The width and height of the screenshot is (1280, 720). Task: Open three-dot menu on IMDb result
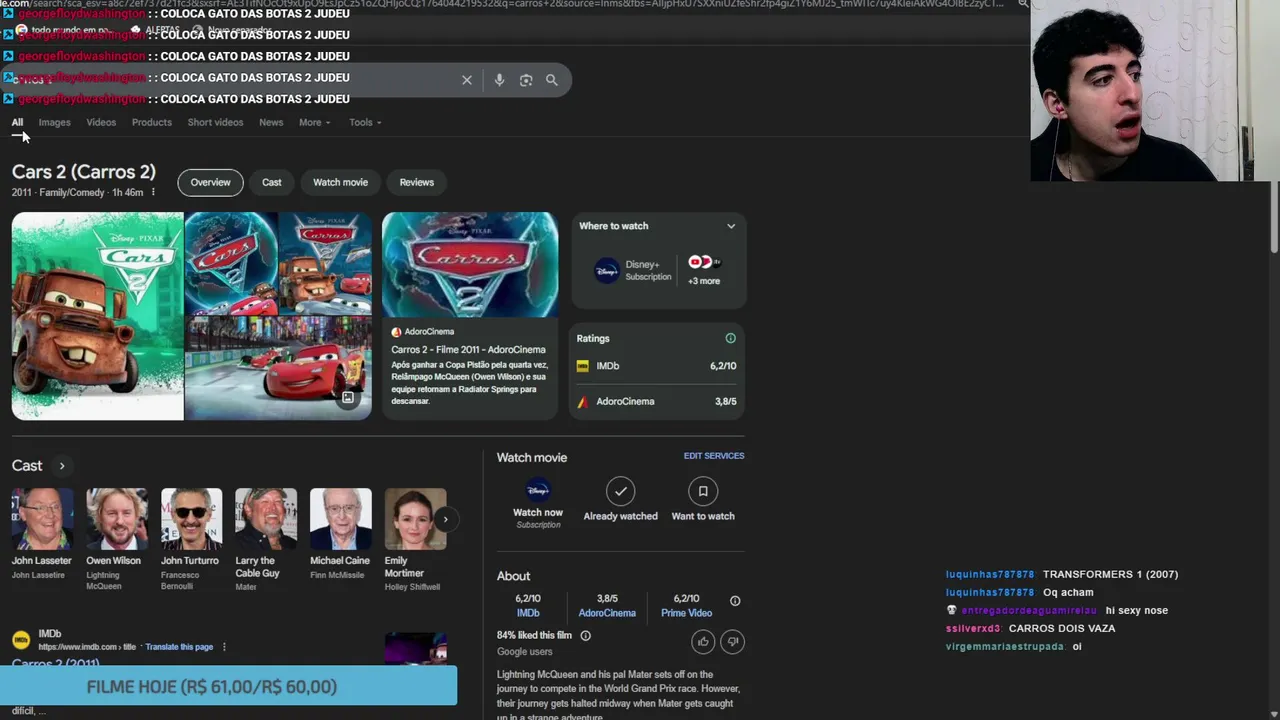coord(224,647)
